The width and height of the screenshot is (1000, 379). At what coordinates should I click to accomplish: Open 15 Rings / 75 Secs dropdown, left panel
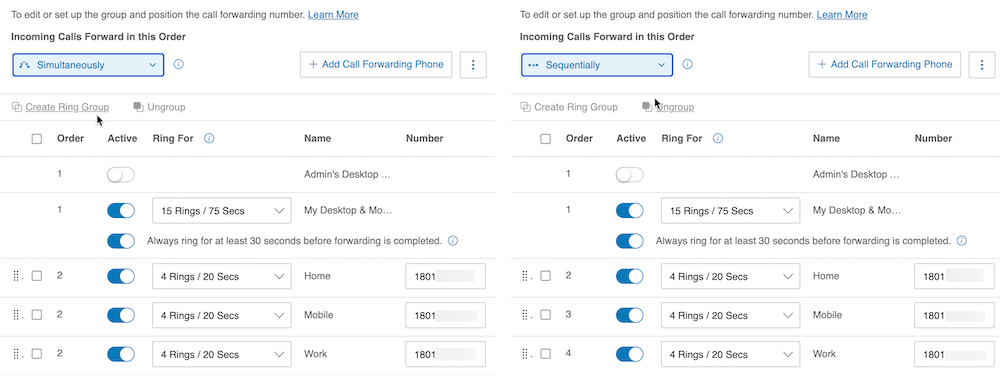click(x=222, y=211)
